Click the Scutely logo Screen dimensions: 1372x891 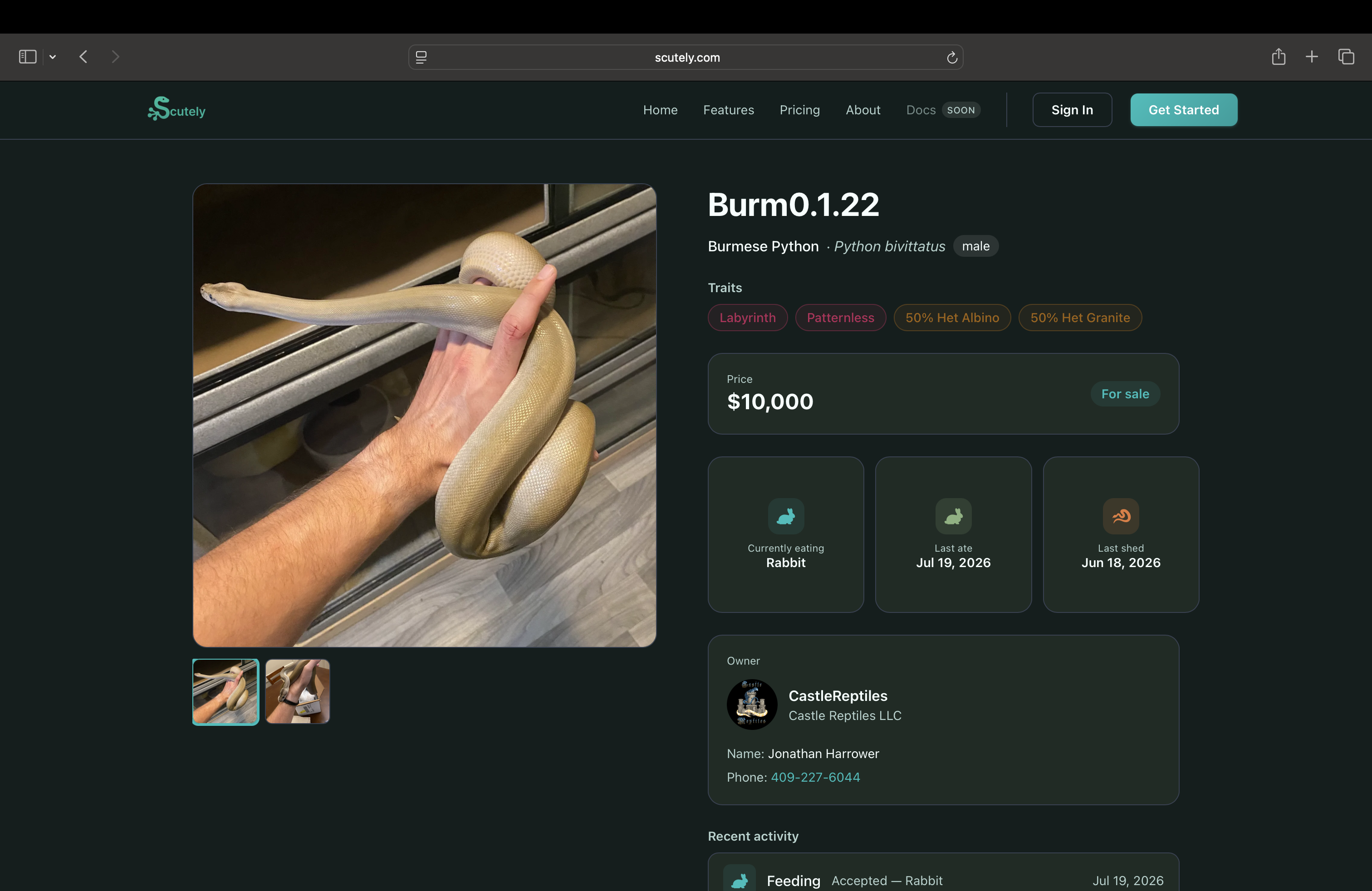tap(176, 109)
